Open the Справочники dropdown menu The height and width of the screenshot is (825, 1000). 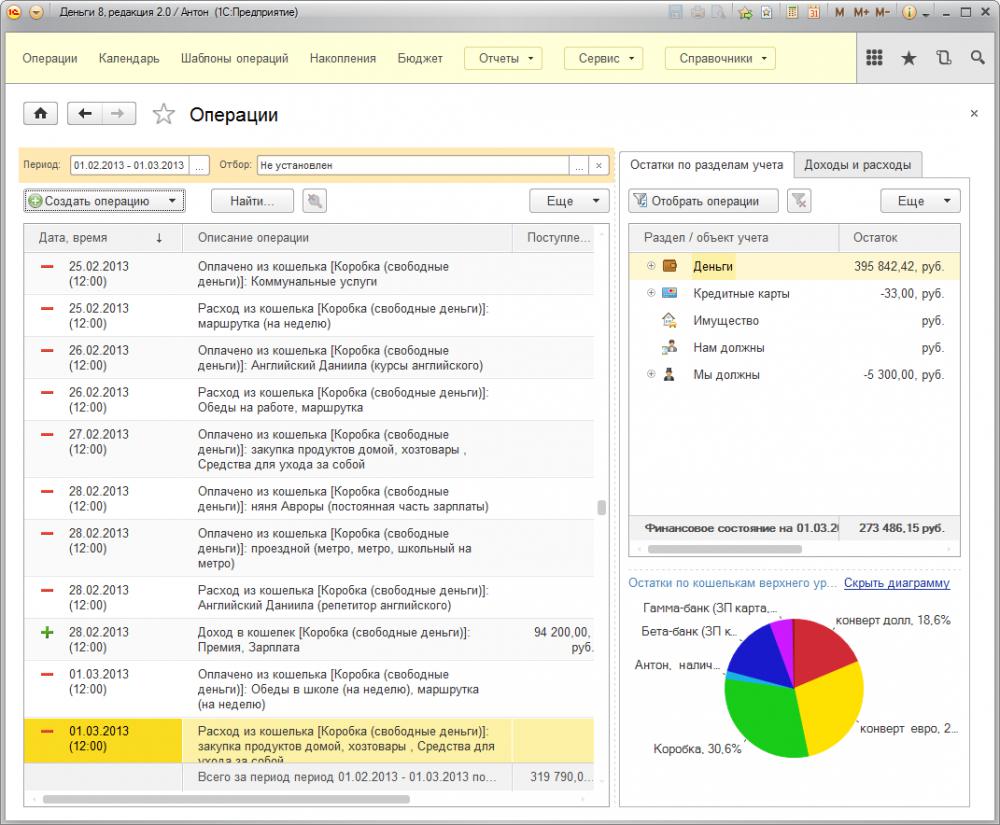pyautogui.click(x=720, y=58)
